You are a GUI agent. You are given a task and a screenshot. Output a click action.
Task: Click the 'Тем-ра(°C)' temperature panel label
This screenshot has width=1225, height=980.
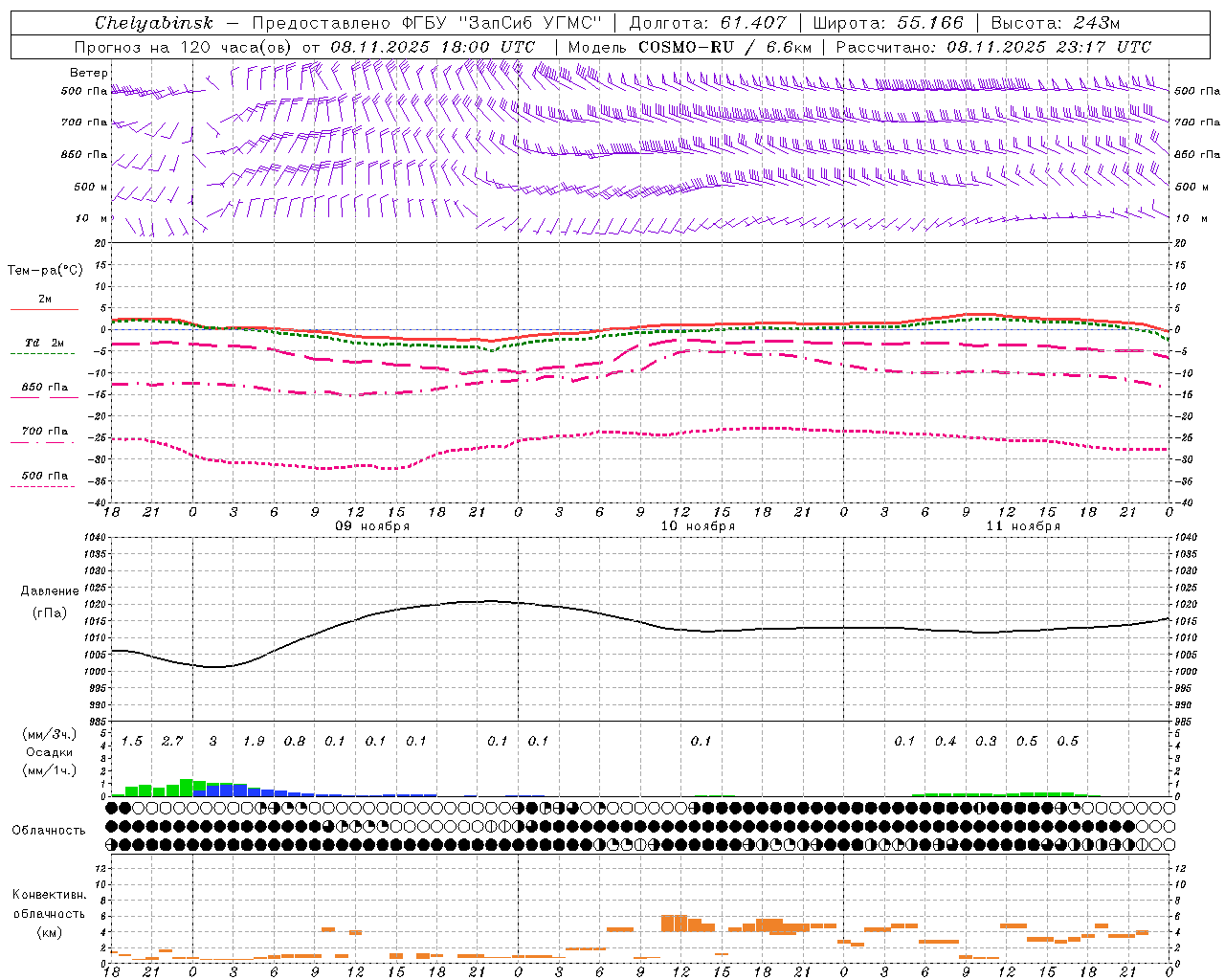click(x=45, y=271)
